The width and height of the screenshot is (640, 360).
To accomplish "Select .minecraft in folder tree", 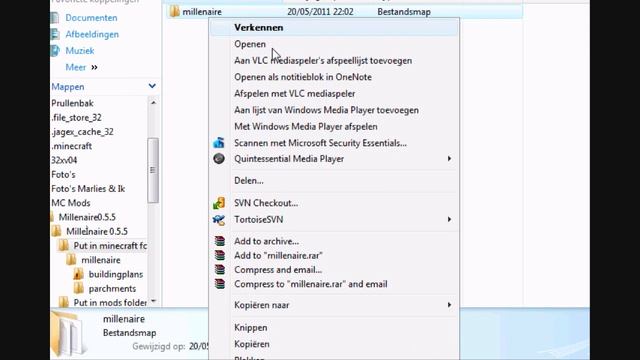I will point(71,146).
